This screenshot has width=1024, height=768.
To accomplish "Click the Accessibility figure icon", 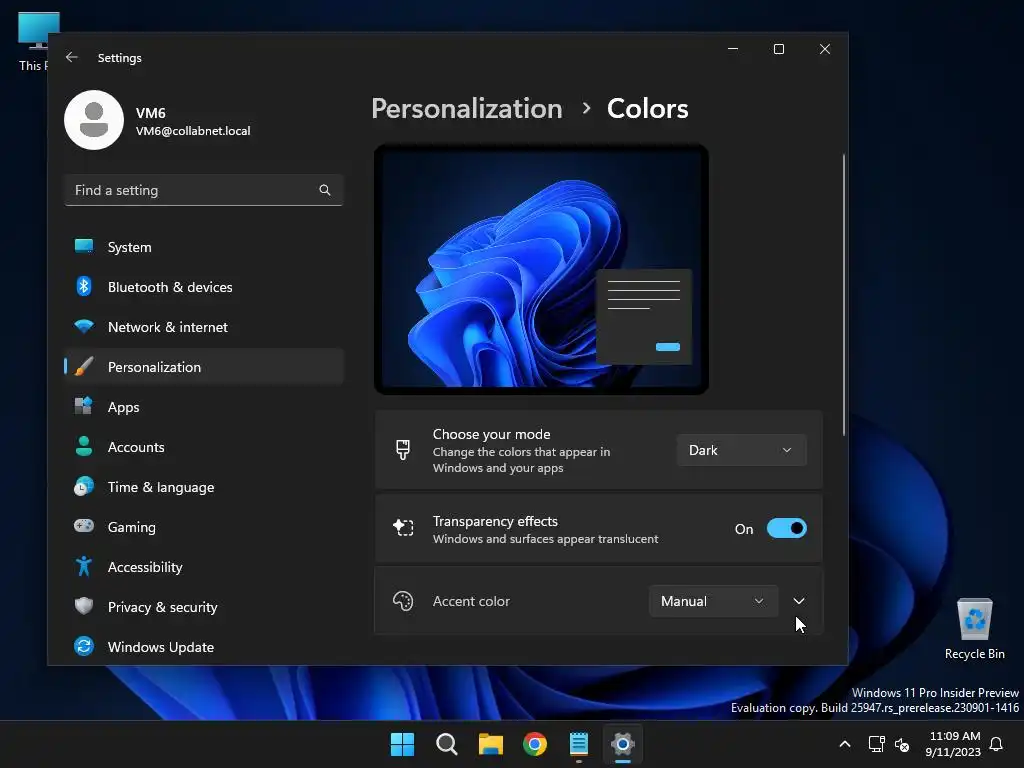I will (x=84, y=566).
